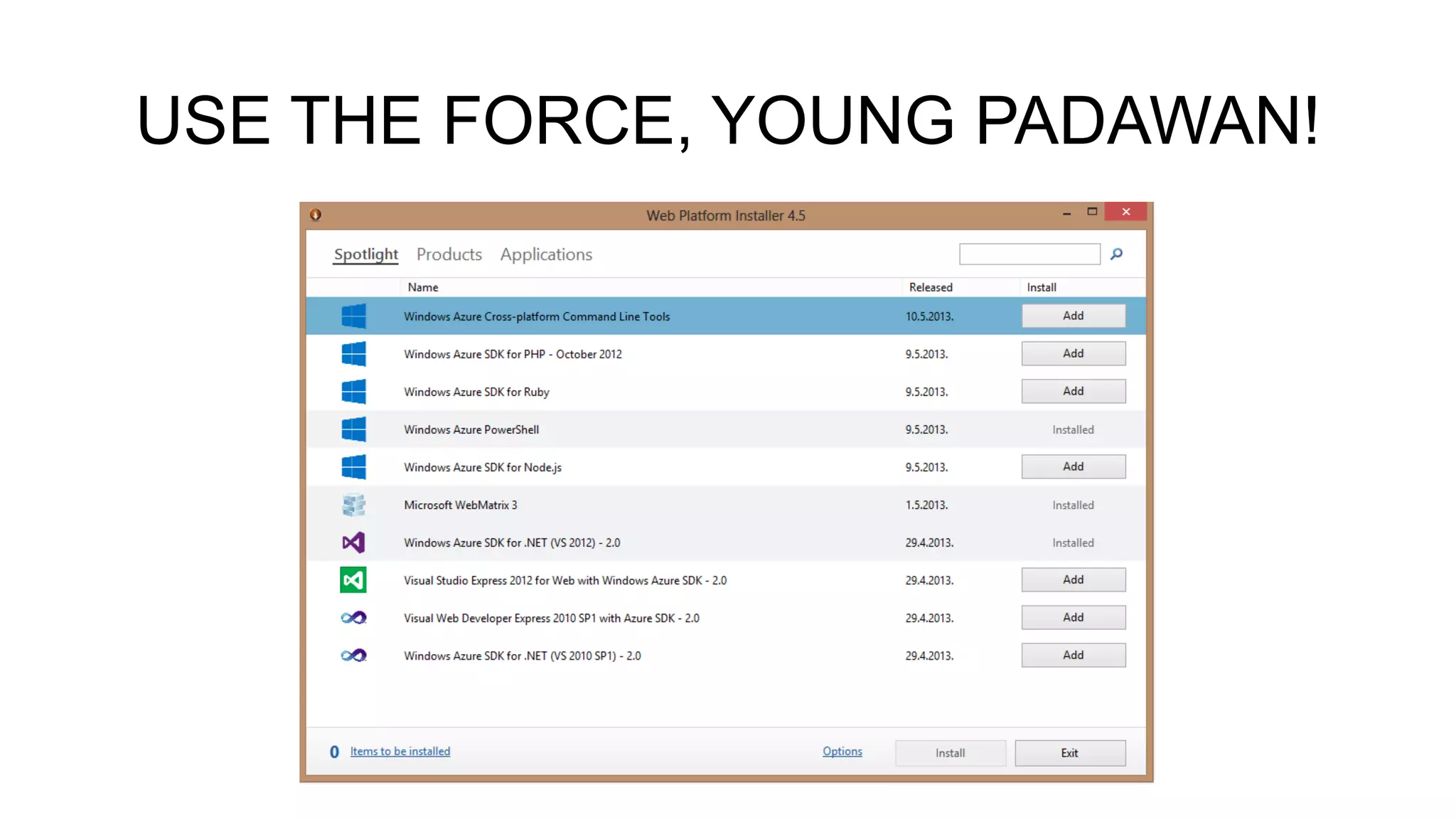
Task: Click the green Visual Studio Express 2012 icon
Action: [x=353, y=580]
